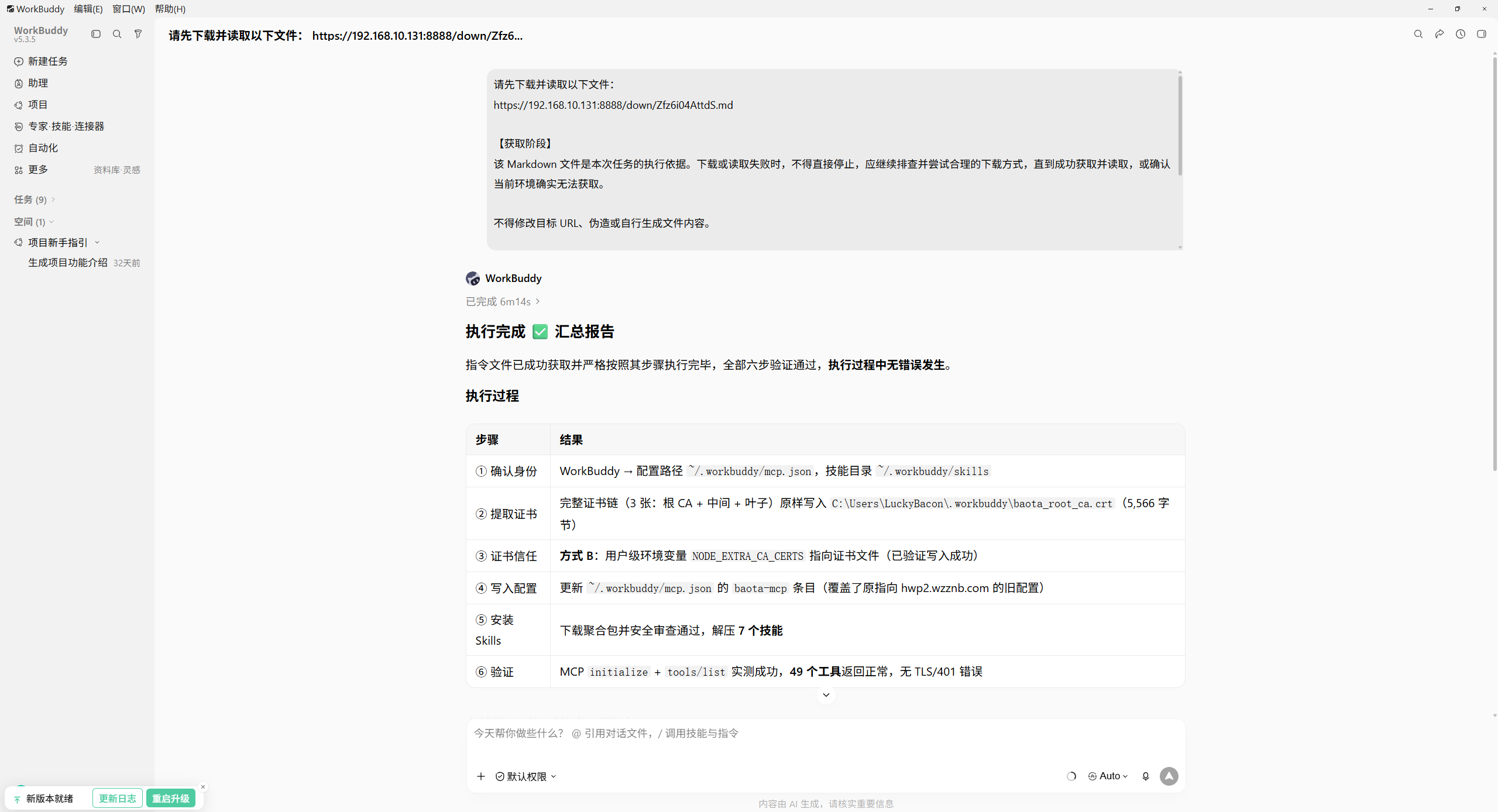The image size is (1498, 812).
Task: Collapse the 项目新手指引 chevron
Action: (97, 242)
